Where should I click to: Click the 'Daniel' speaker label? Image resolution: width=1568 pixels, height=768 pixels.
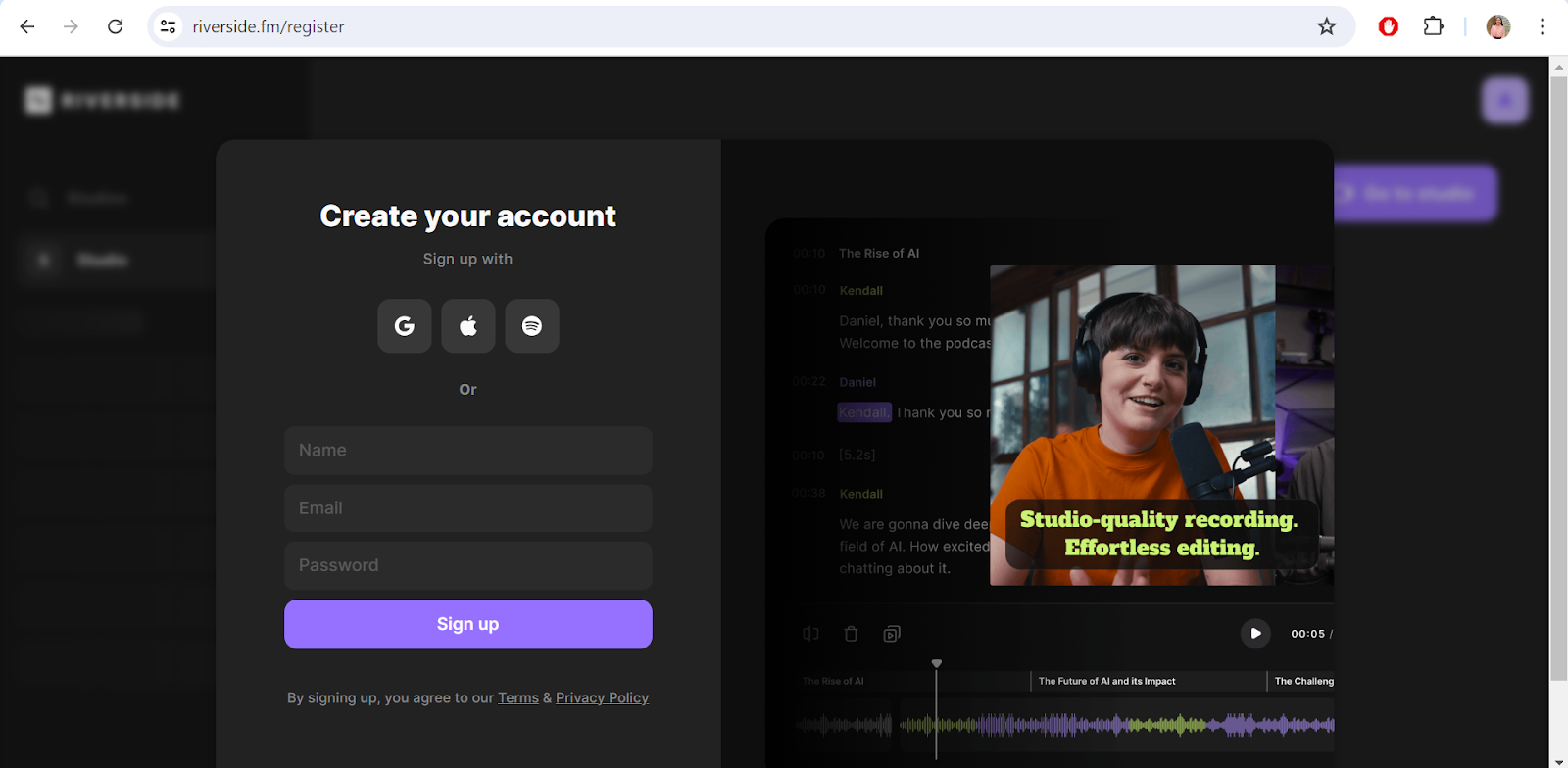tap(857, 382)
